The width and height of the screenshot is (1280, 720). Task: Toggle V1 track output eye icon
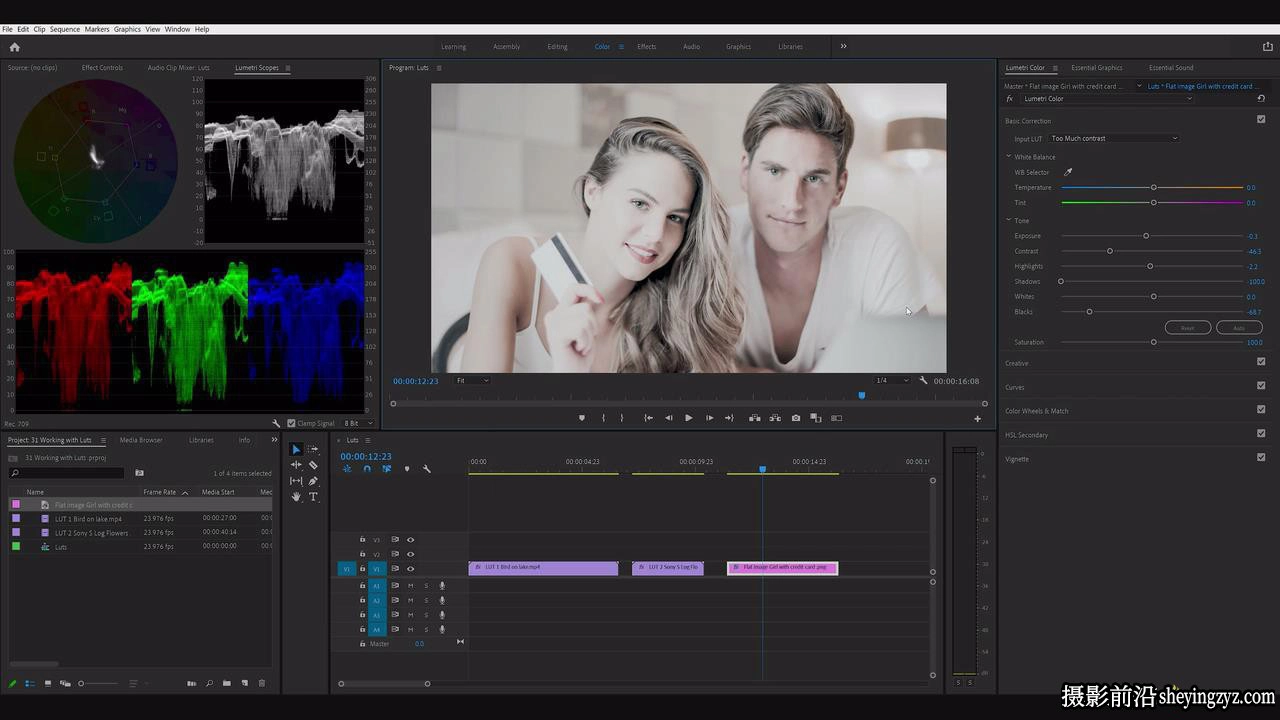click(410, 568)
